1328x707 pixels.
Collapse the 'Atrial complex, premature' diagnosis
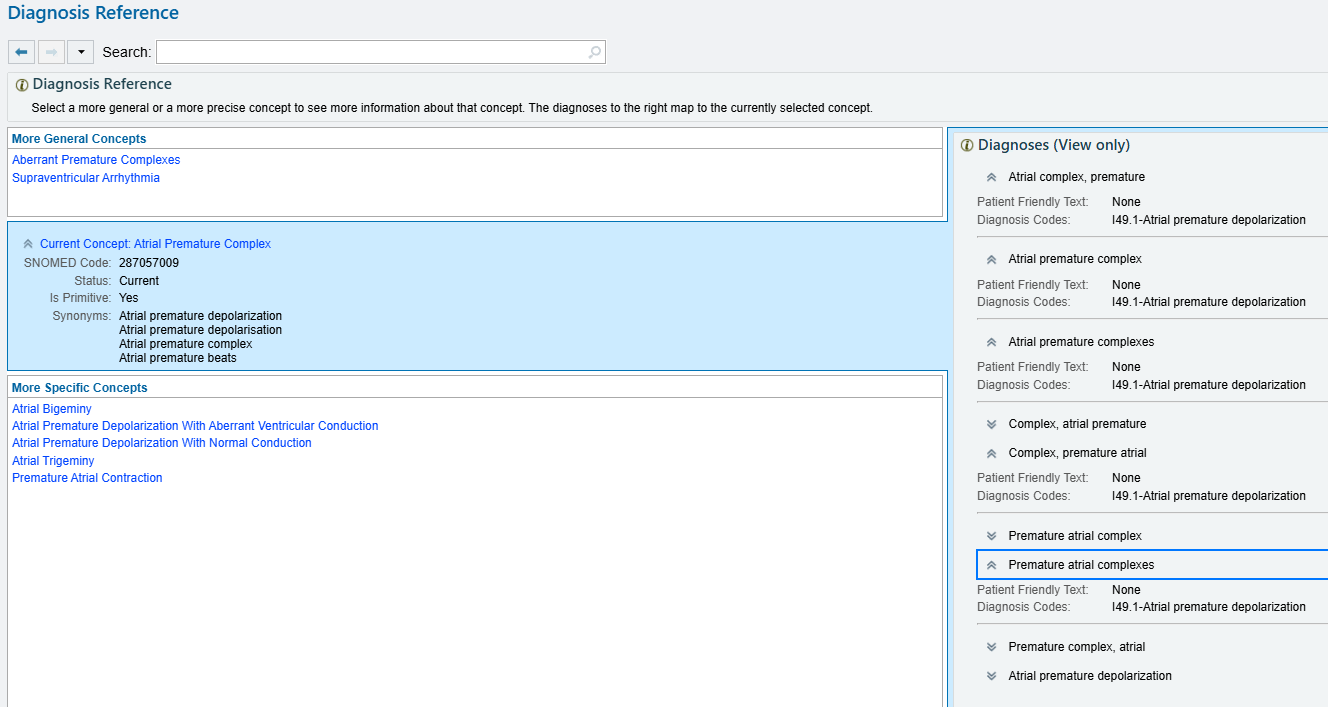(991, 177)
